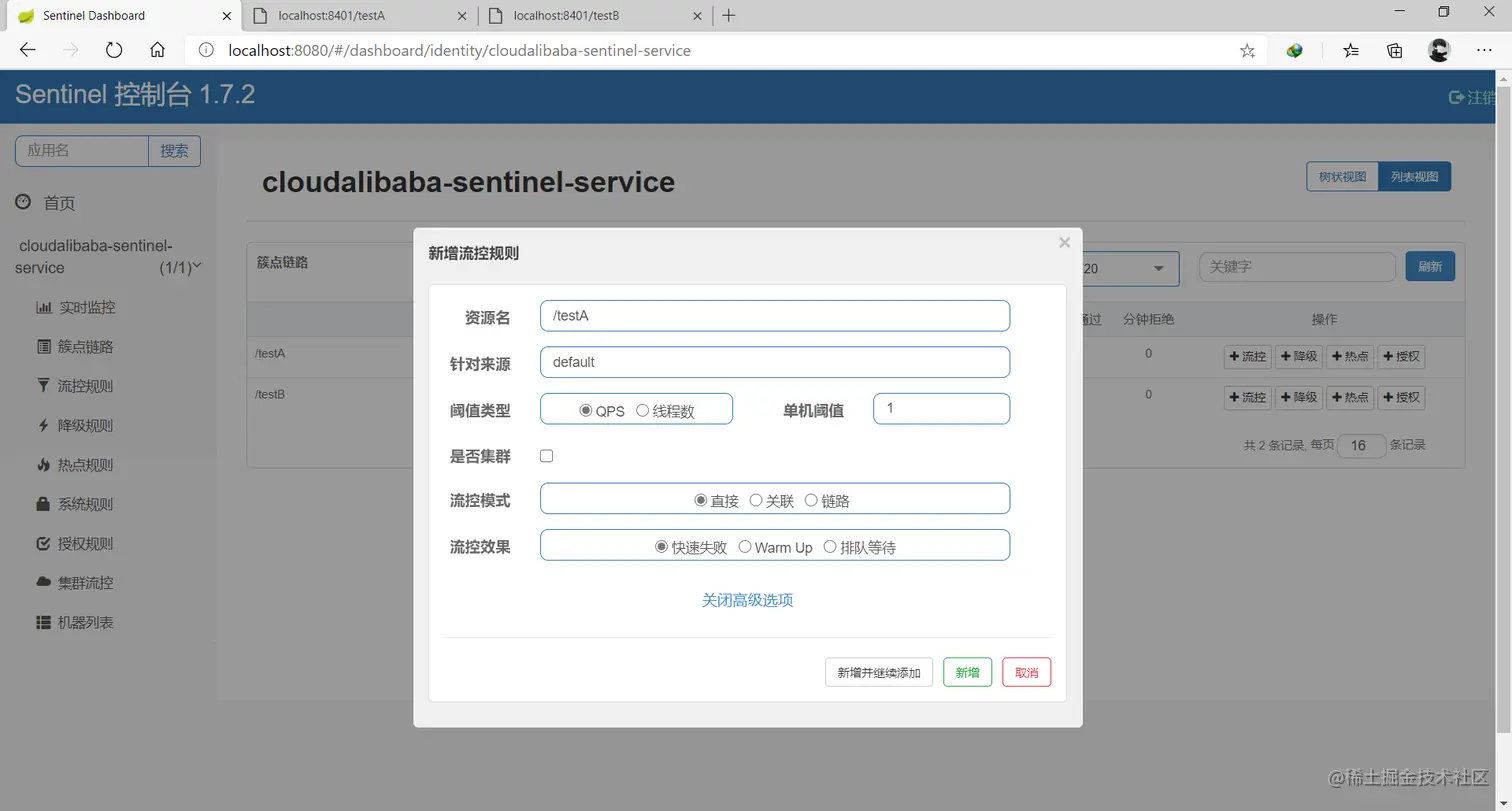Select 快速失败 flow control effect
The height and width of the screenshot is (811, 1512).
coord(661,547)
